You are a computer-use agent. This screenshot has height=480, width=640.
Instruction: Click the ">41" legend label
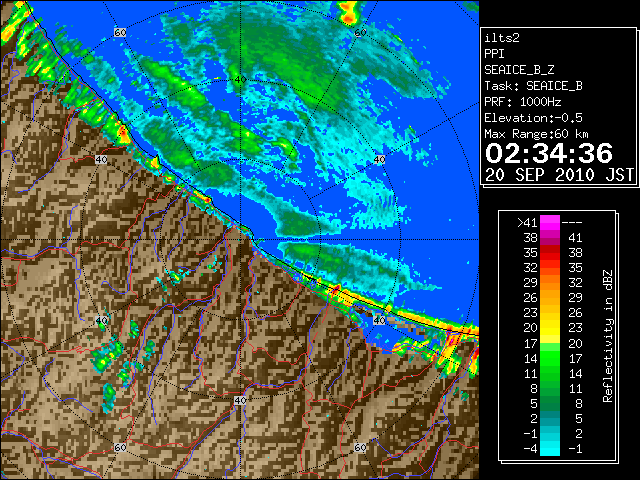(527, 223)
